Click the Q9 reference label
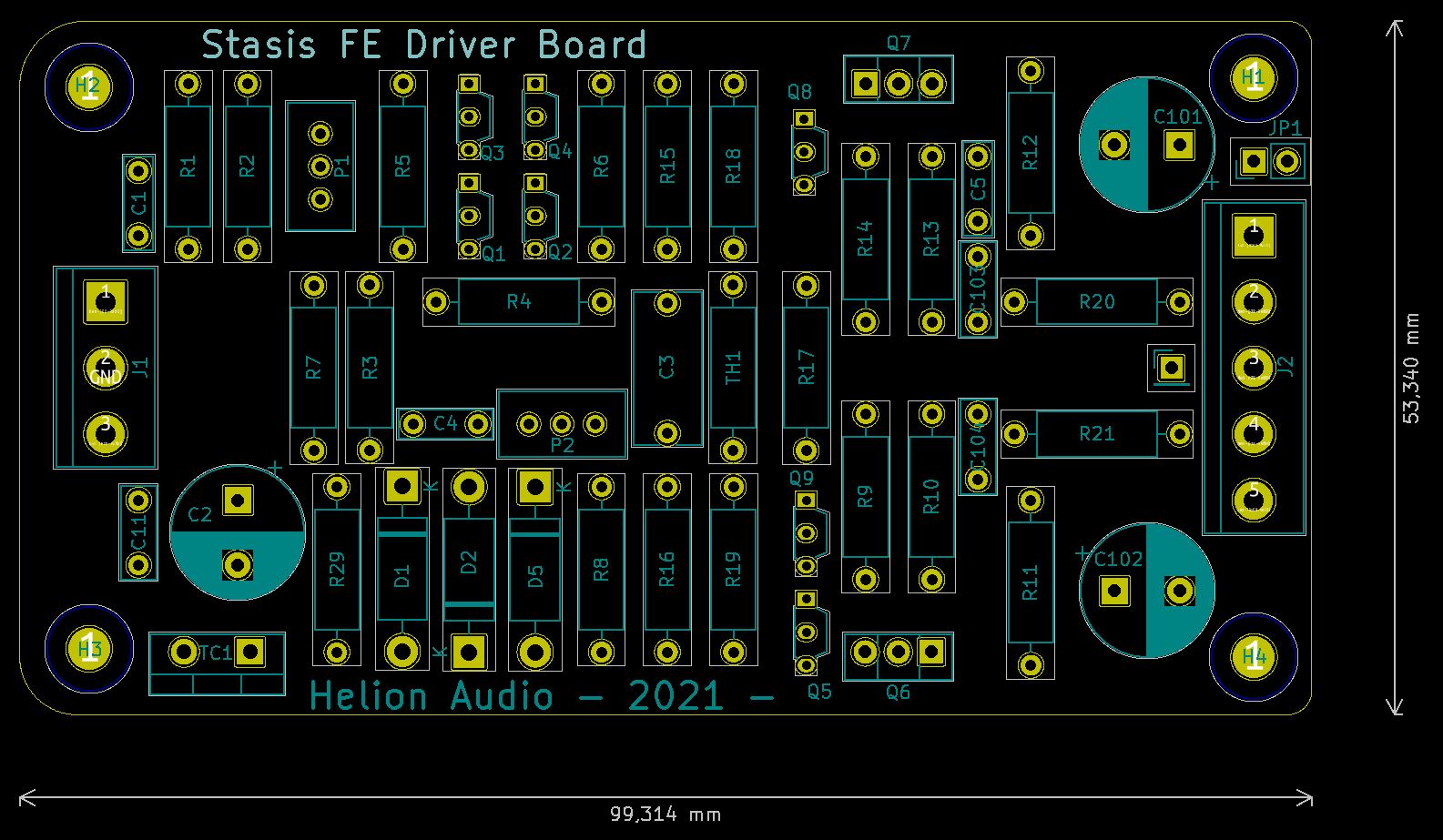This screenshot has width=1443, height=840. 802,479
